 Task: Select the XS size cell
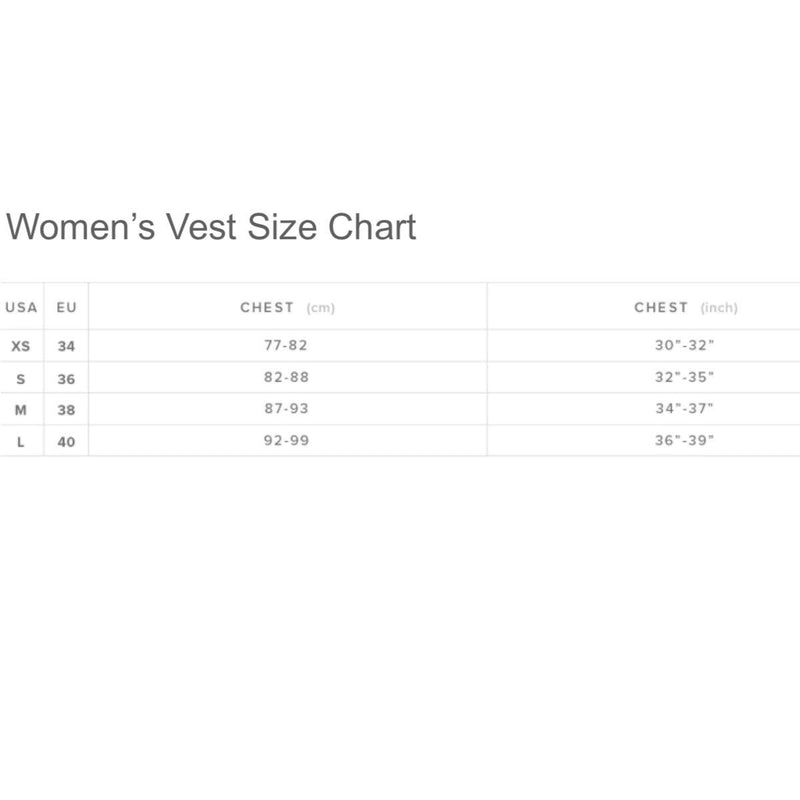click(21, 346)
